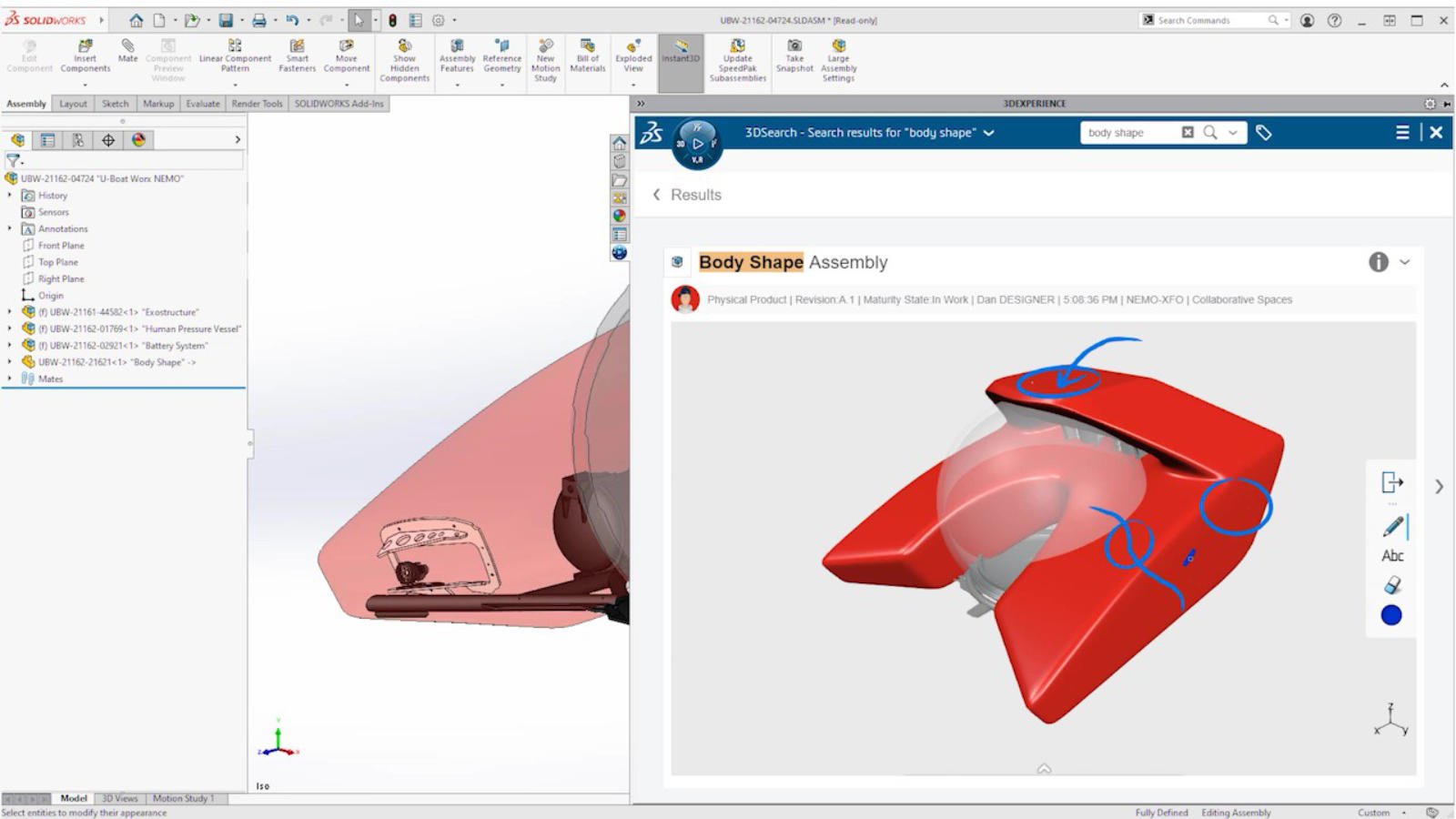The image size is (1456, 819).
Task: Switch to the Evaluate tab
Action: (203, 104)
